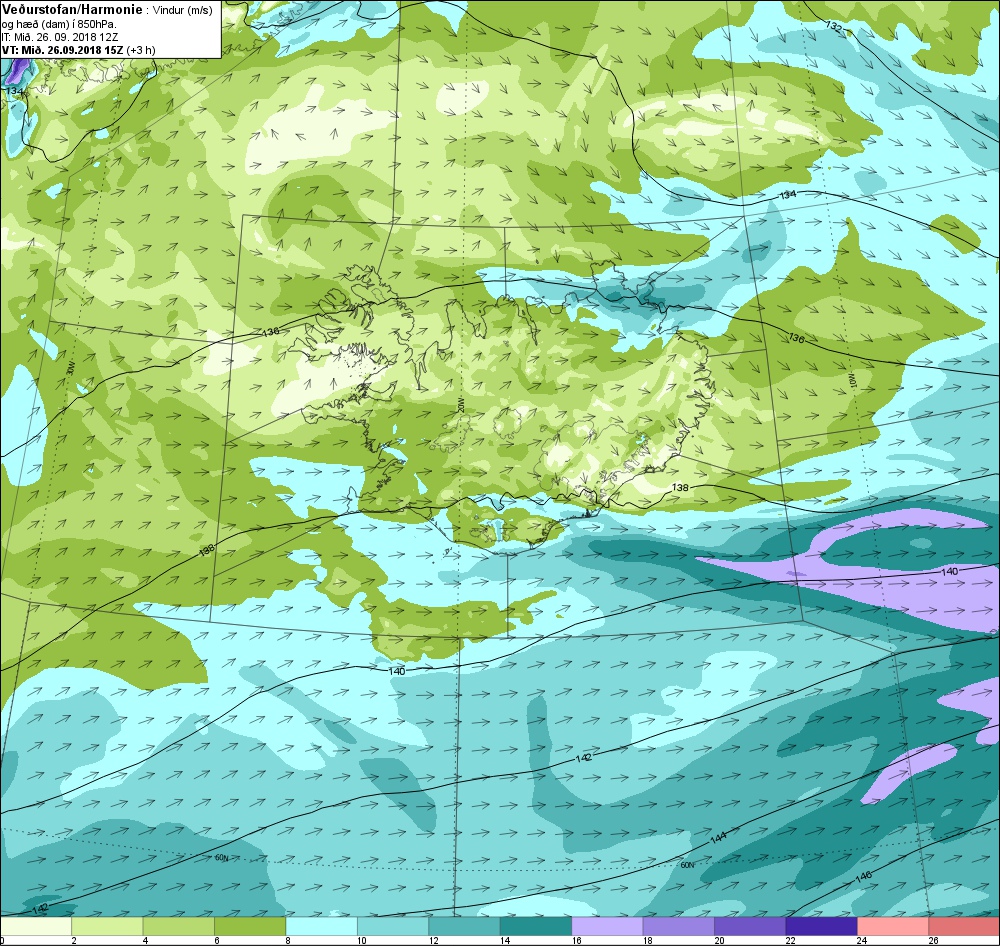Click the '146' contour label
The image size is (1000, 946).
pos(863,877)
